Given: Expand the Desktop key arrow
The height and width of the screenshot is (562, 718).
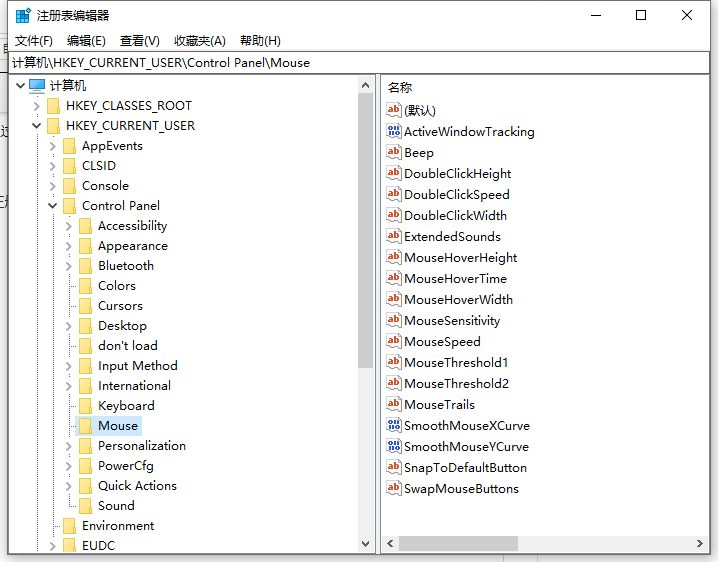Looking at the screenshot, I should [x=69, y=325].
